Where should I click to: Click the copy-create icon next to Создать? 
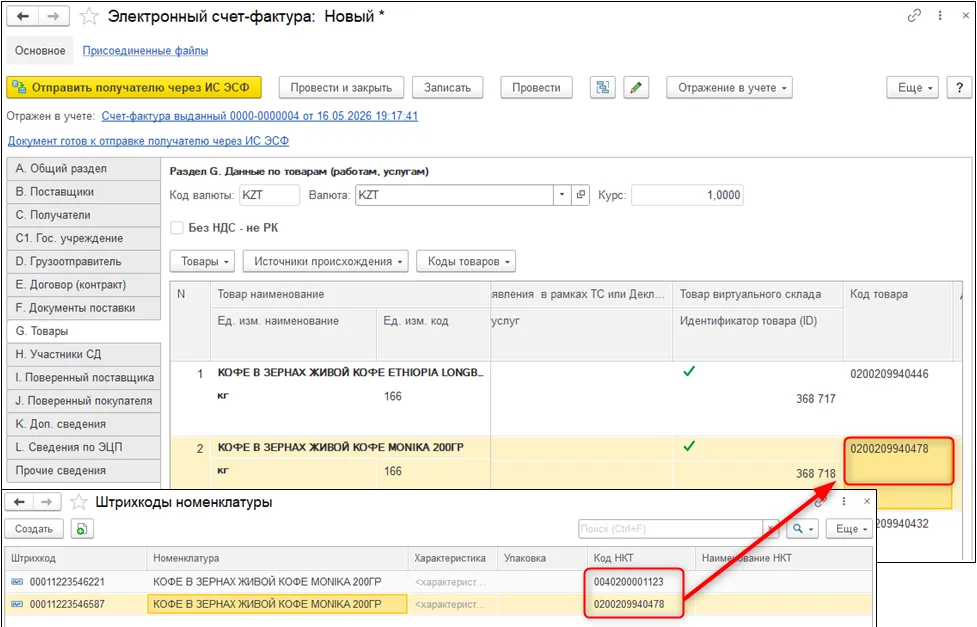82,529
